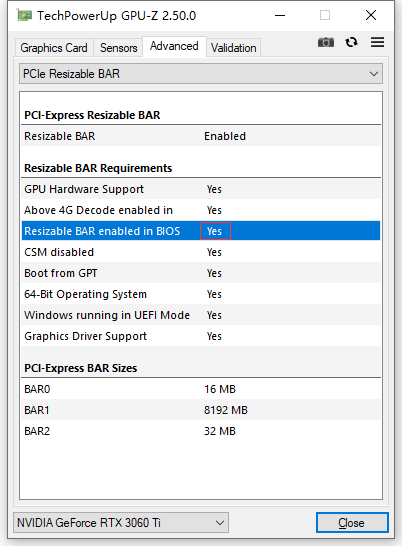Open the hamburger menu icon
Image resolution: width=402 pixels, height=546 pixels.
click(x=377, y=42)
